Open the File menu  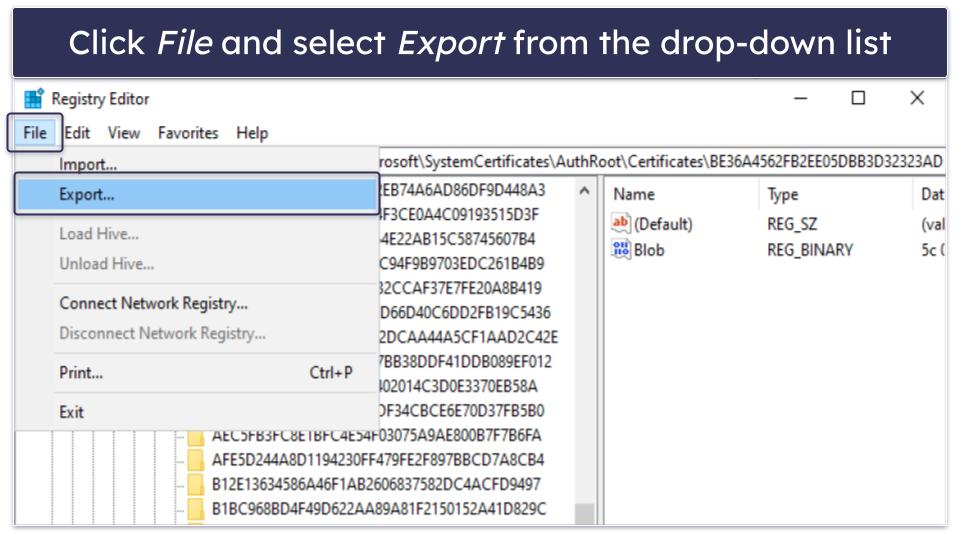point(35,133)
